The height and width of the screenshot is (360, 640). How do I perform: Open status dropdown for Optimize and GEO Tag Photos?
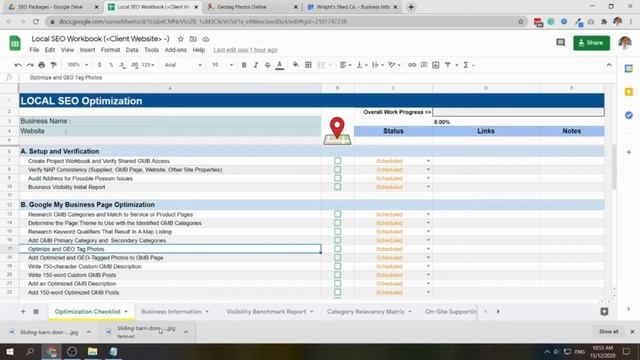(x=428, y=249)
